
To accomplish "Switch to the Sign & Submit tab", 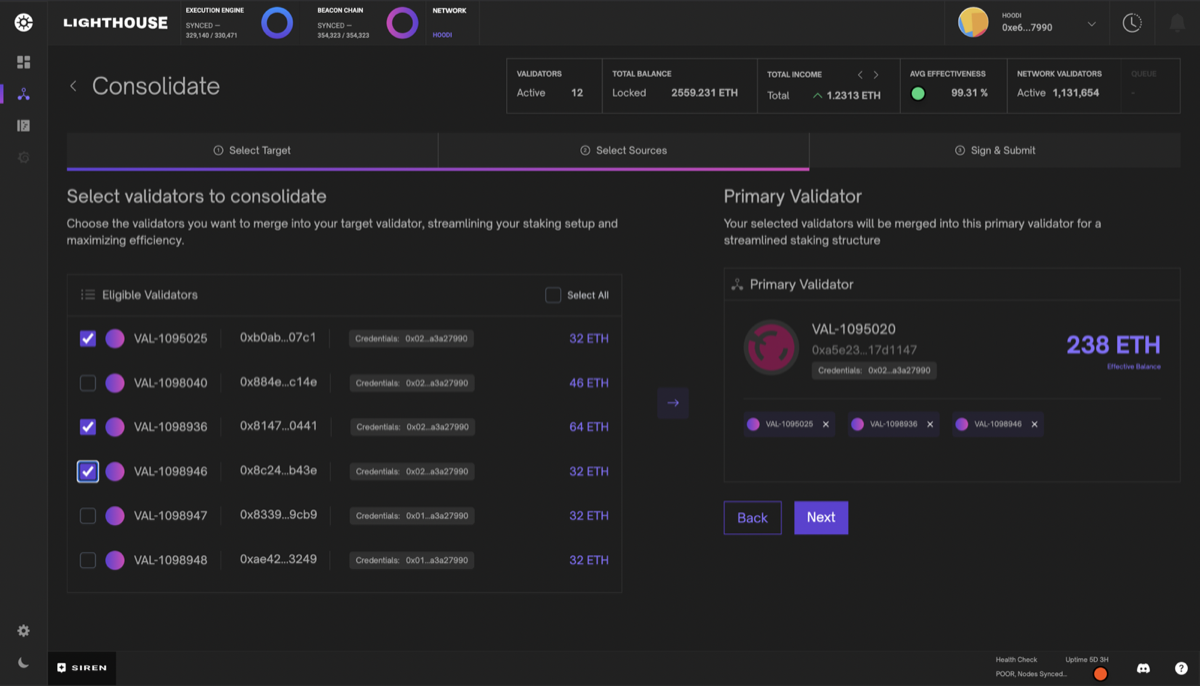I will click(x=995, y=150).
